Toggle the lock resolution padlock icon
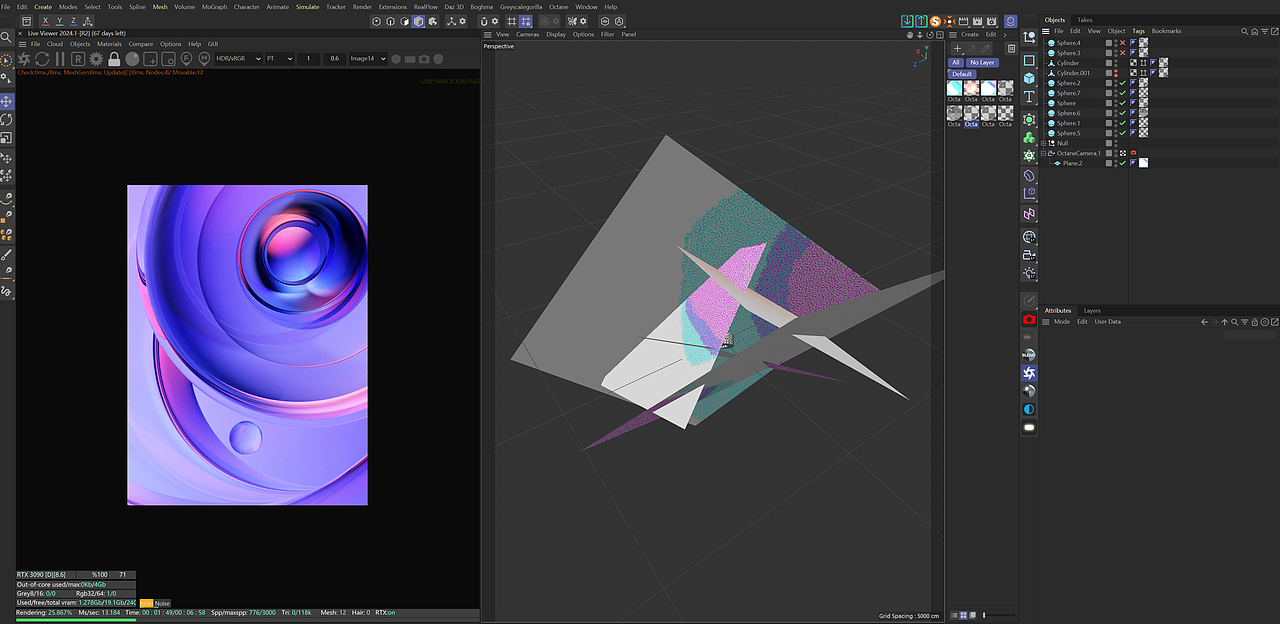Screen dimensions: 1280x624 [x=114, y=59]
